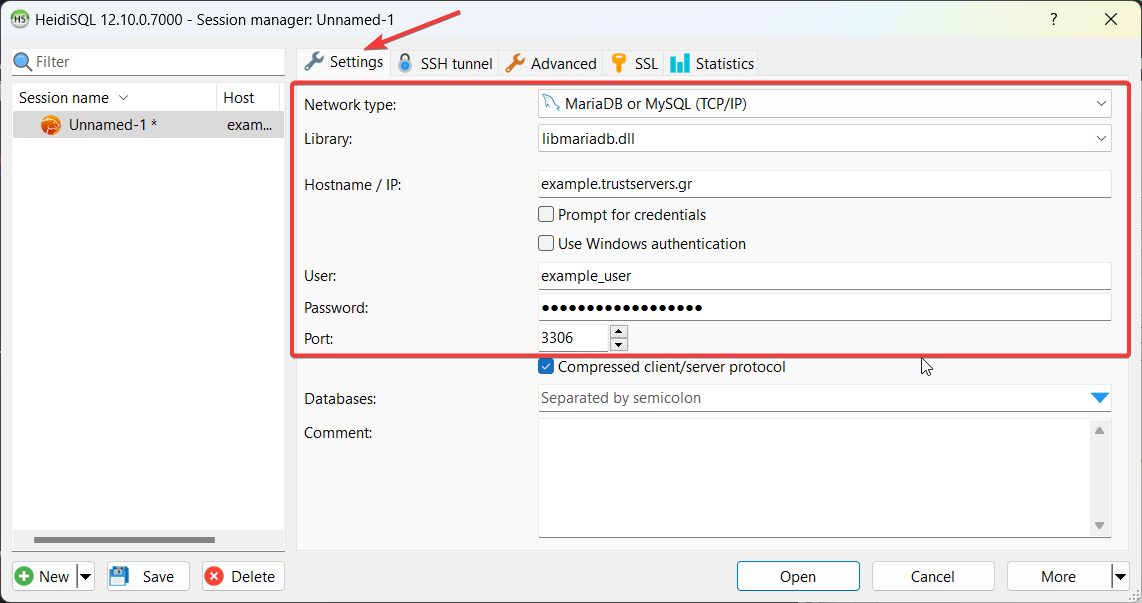1142x603 pixels.
Task: Click the Unnamed-1 session MariaDB icon
Action: pos(51,126)
